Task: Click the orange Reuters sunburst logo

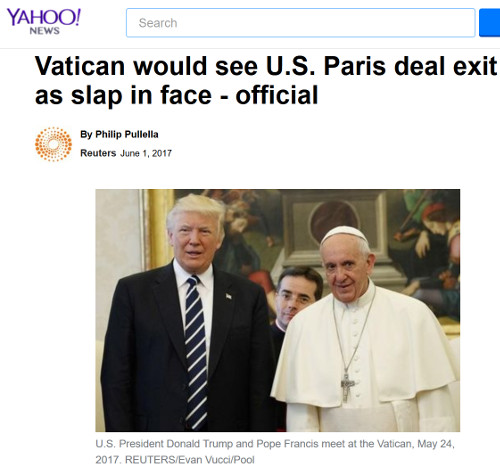Action: coord(53,144)
